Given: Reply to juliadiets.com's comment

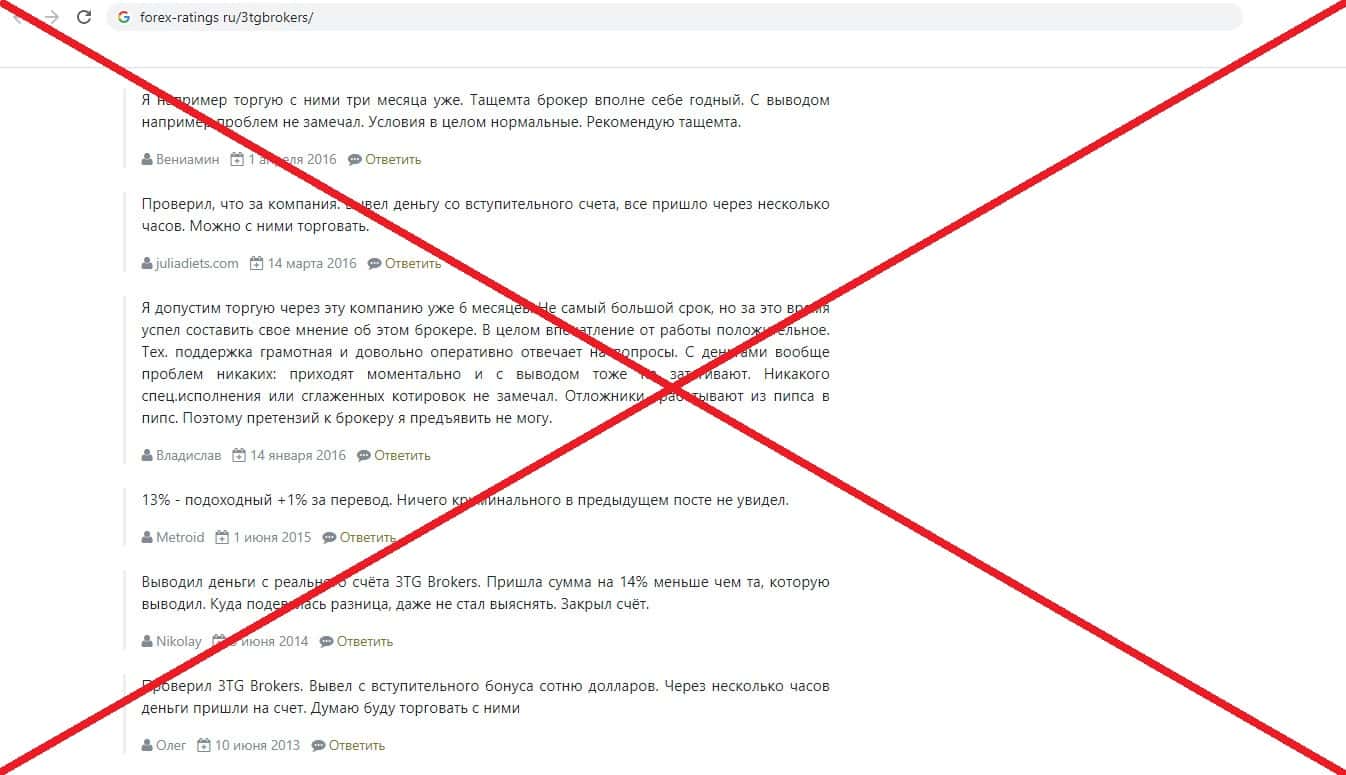Looking at the screenshot, I should [x=413, y=264].
